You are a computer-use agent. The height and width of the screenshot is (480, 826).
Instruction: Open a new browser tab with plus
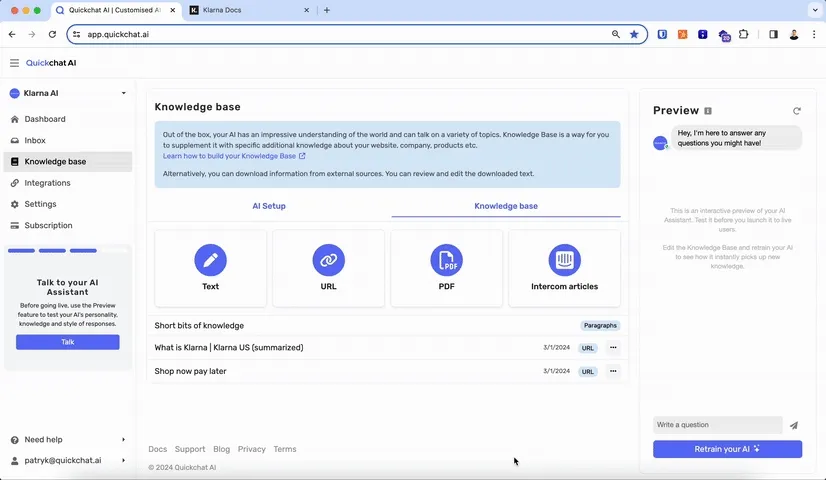327,10
